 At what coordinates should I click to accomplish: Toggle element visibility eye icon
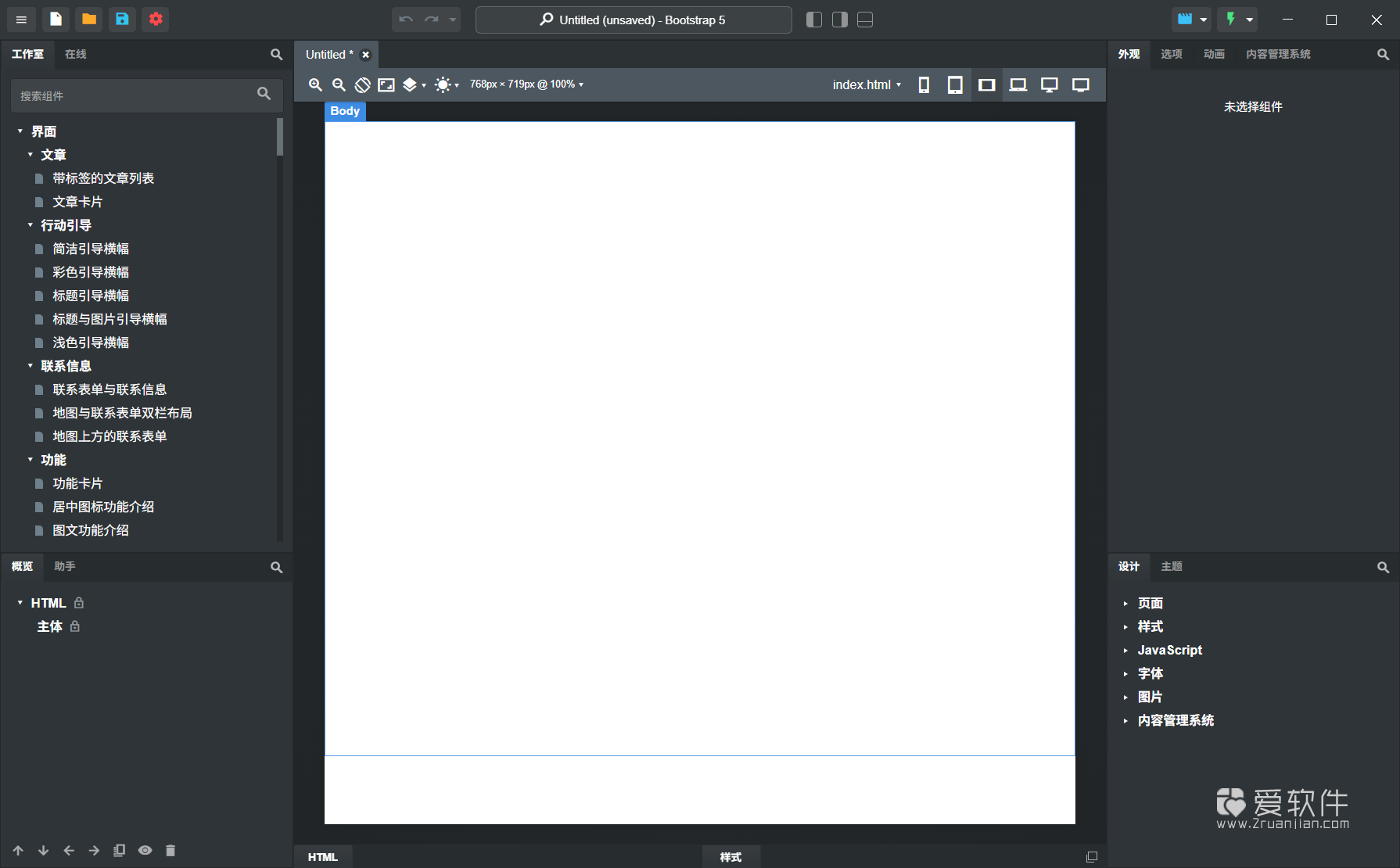point(145,850)
